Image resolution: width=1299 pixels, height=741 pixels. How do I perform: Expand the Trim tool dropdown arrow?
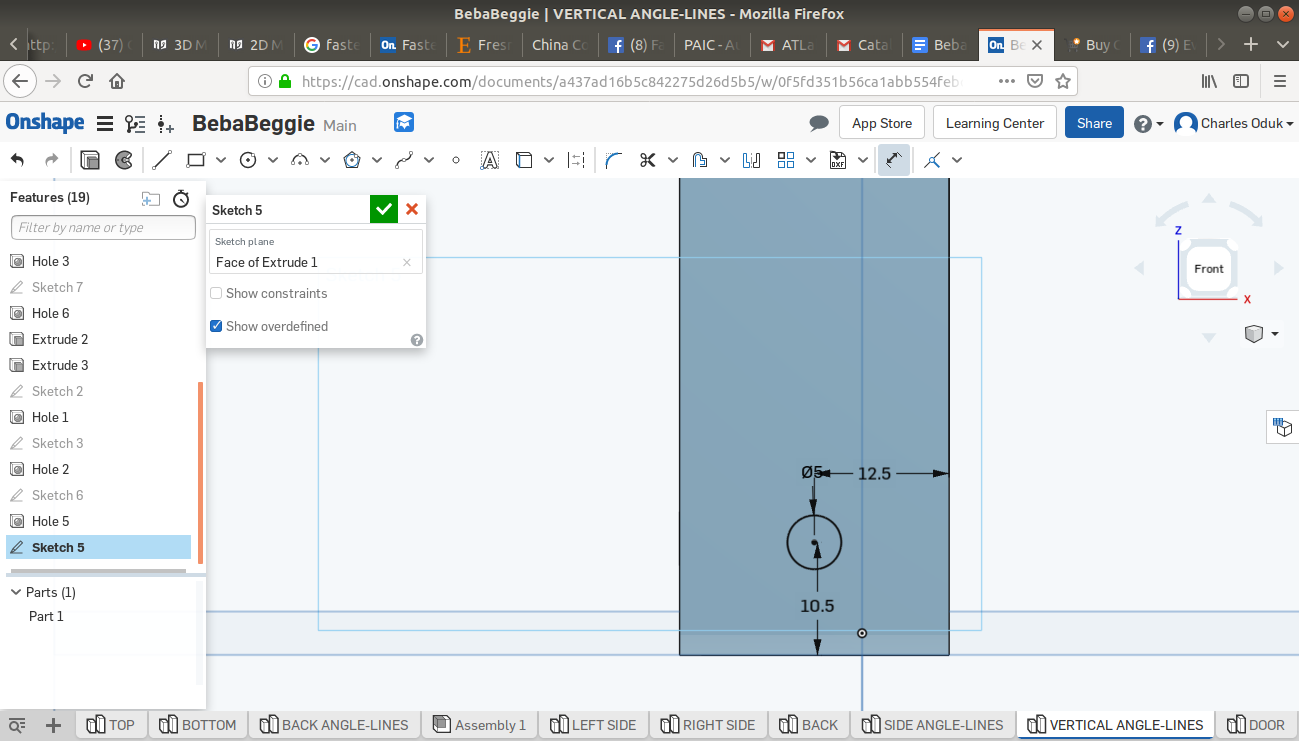(x=673, y=160)
